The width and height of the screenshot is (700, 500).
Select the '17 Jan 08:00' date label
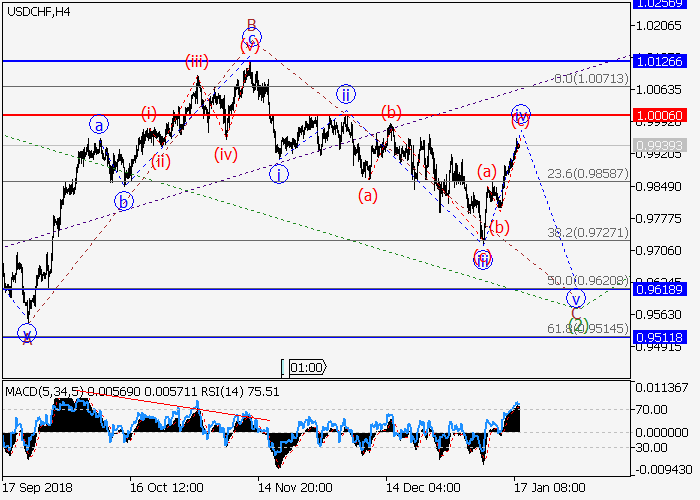pos(549,489)
